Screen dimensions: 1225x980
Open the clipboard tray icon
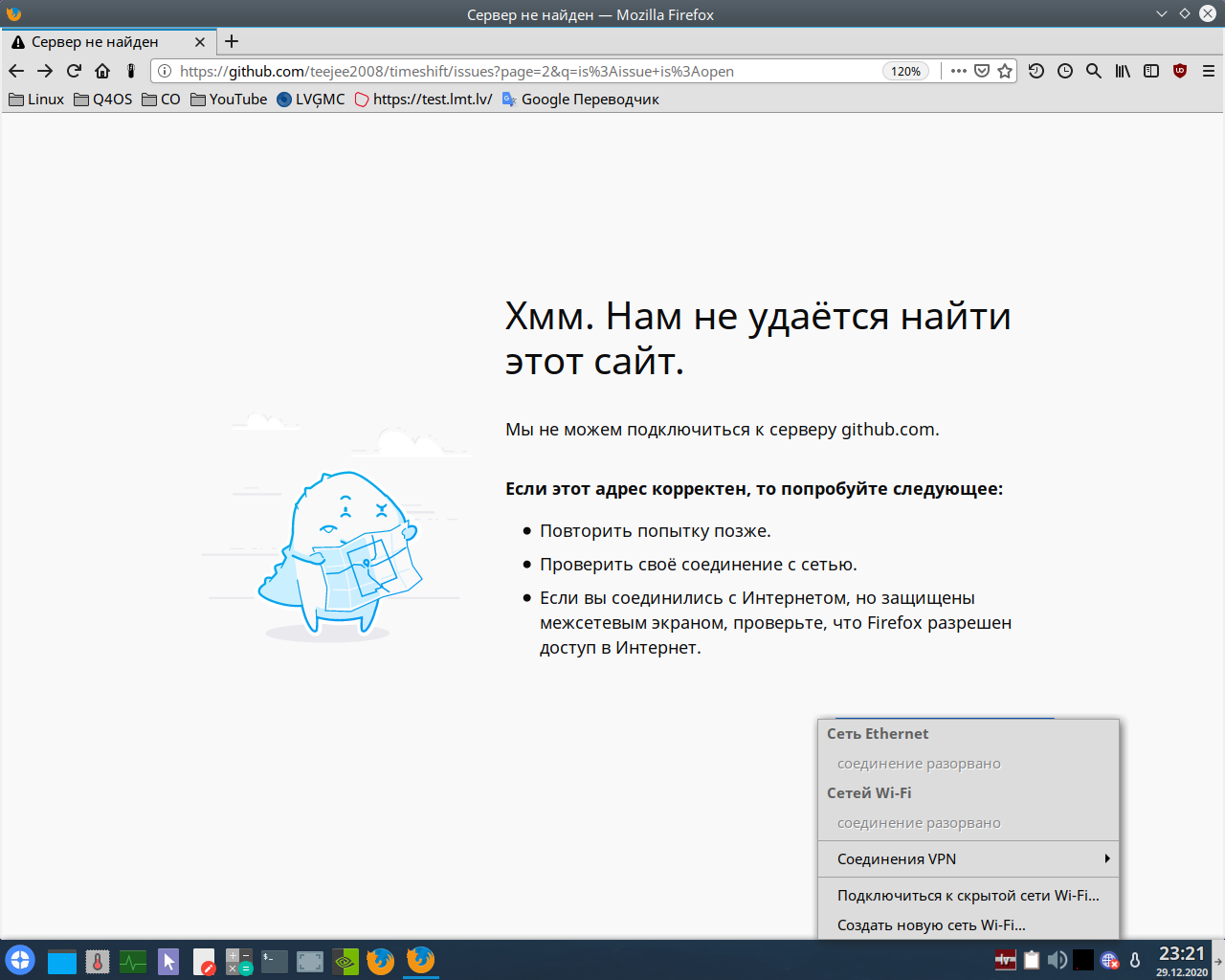[x=1032, y=960]
